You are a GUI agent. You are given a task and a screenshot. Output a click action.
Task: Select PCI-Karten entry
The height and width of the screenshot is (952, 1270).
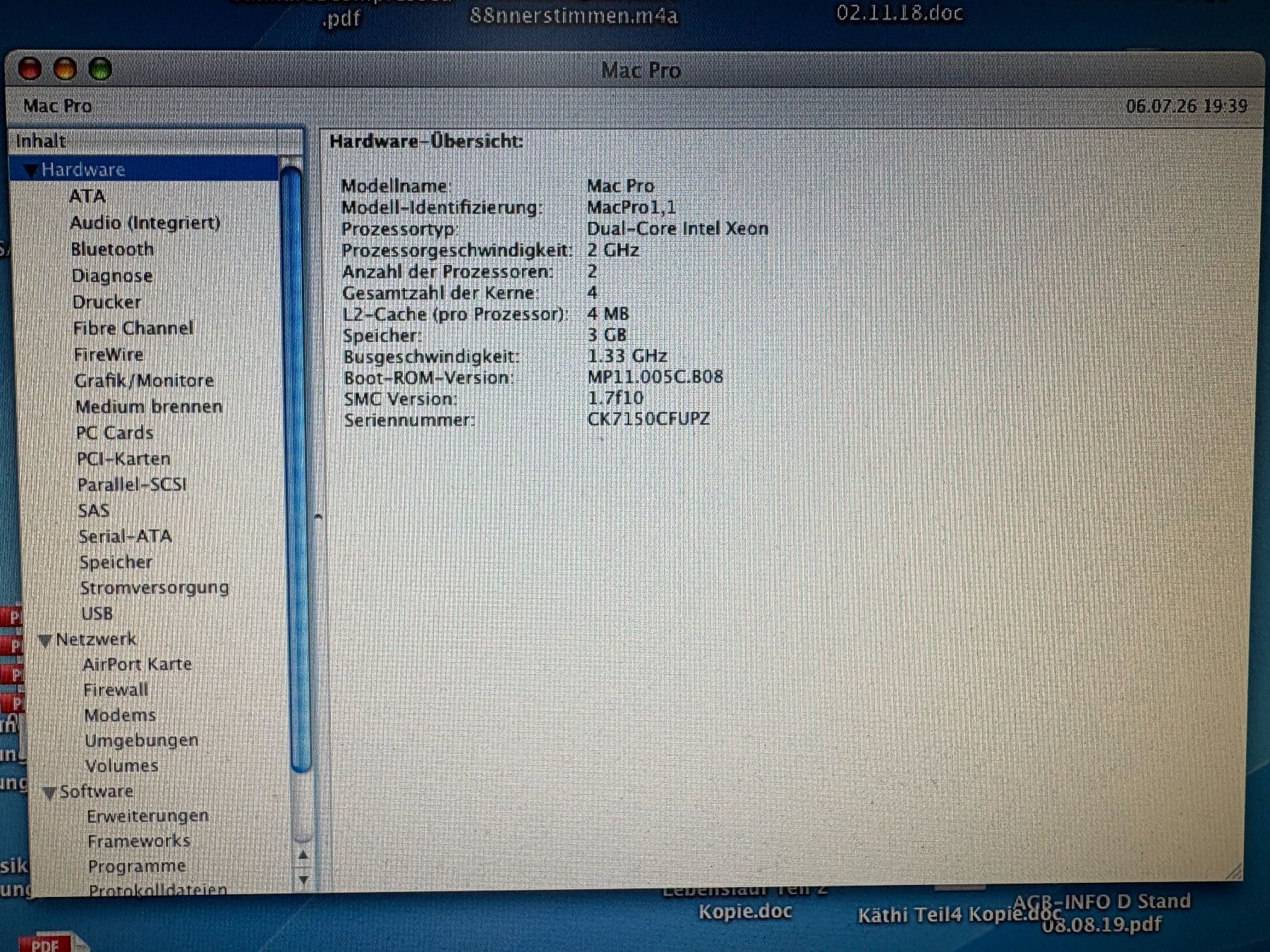124,458
